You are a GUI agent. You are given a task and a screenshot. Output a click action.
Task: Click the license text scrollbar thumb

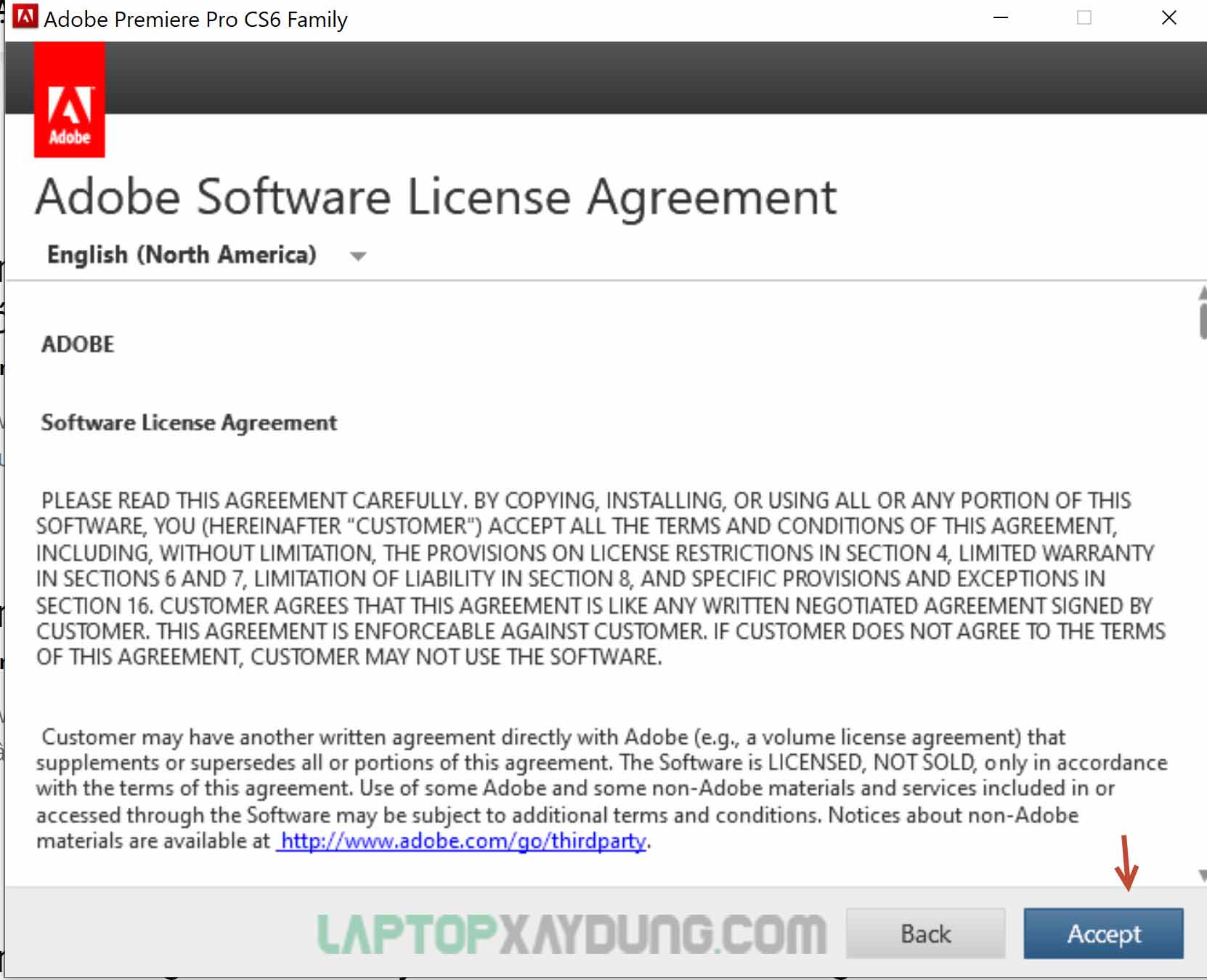1203,321
